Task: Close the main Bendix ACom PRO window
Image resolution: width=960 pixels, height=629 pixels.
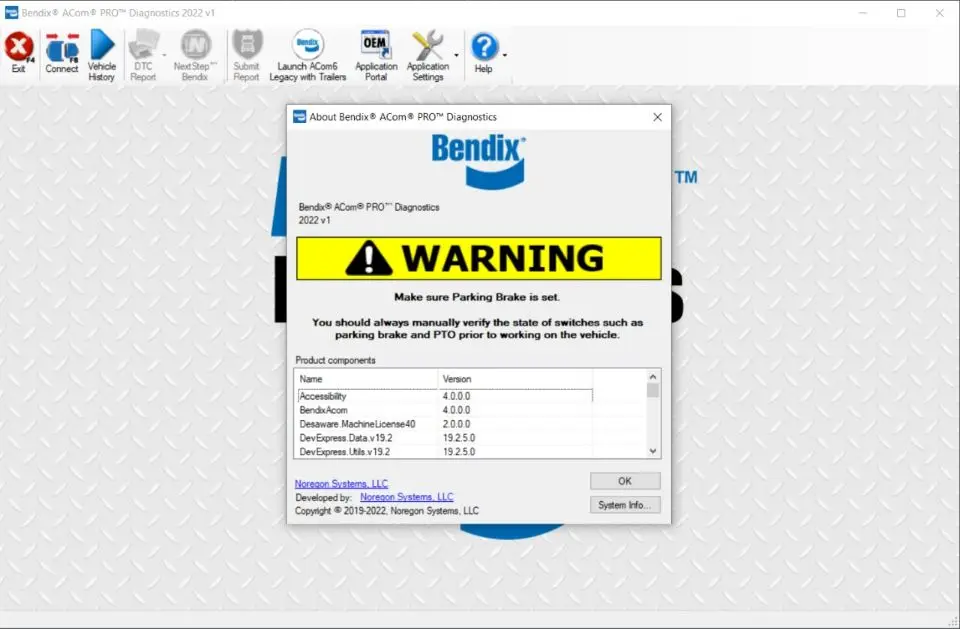Action: [x=940, y=13]
